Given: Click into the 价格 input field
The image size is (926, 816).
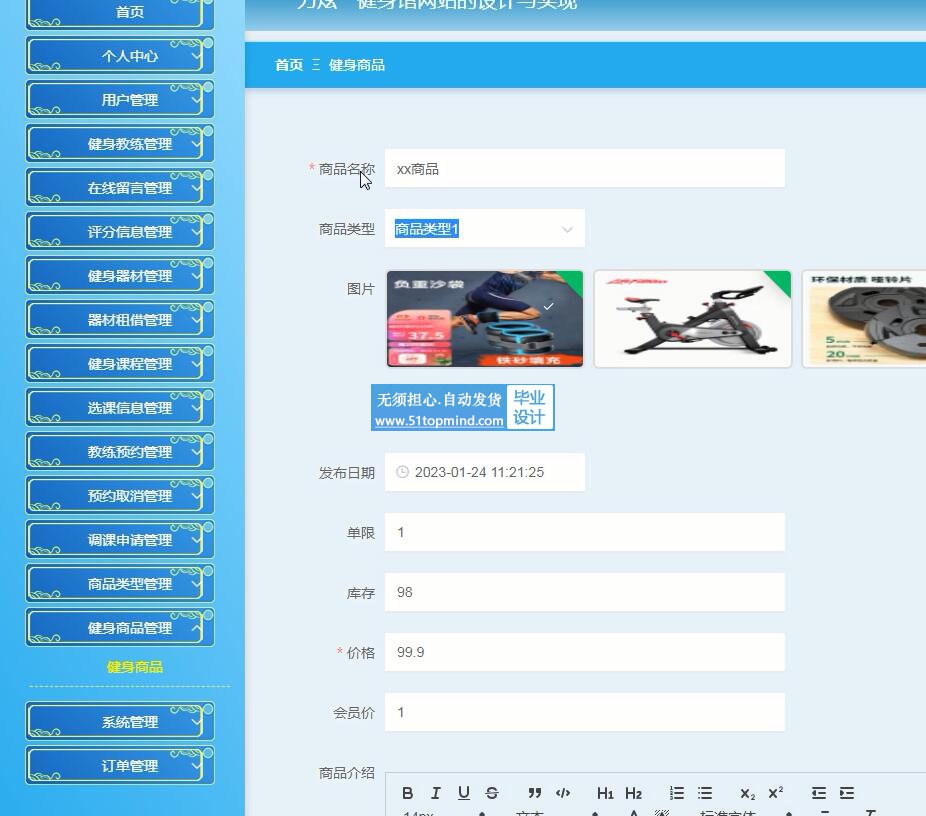Looking at the screenshot, I should tap(584, 652).
